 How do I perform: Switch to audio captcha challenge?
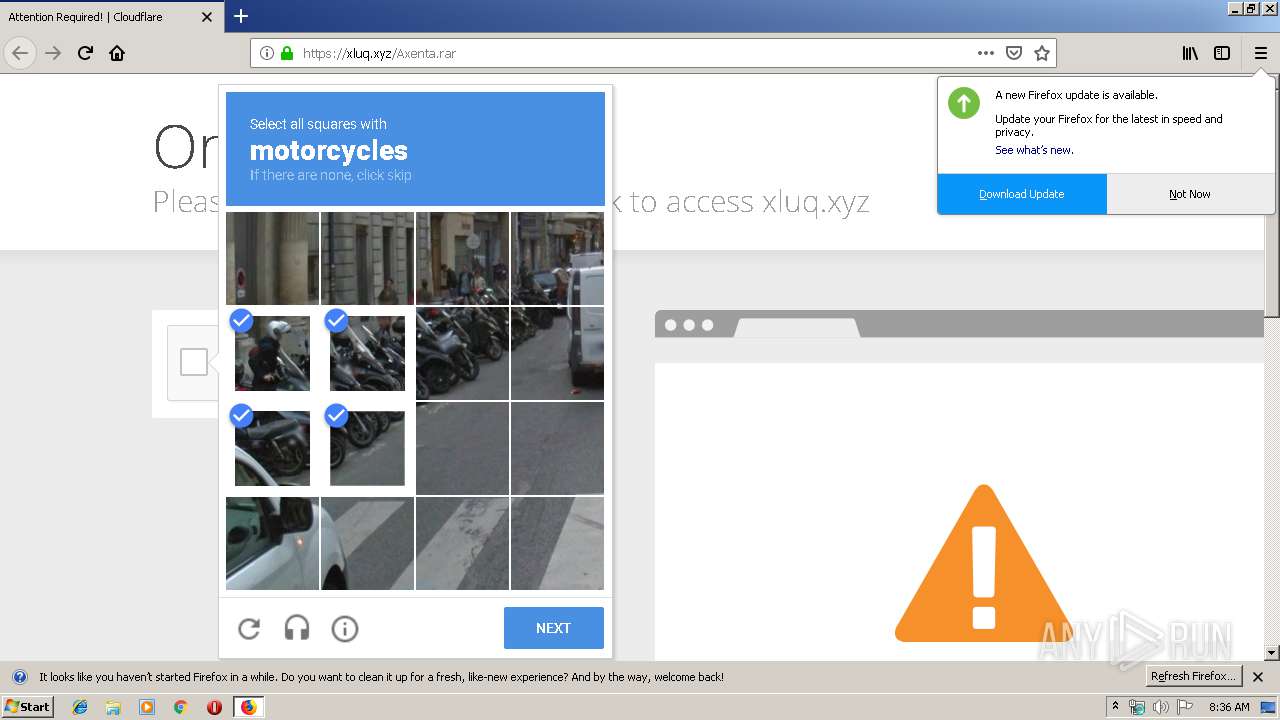point(297,628)
